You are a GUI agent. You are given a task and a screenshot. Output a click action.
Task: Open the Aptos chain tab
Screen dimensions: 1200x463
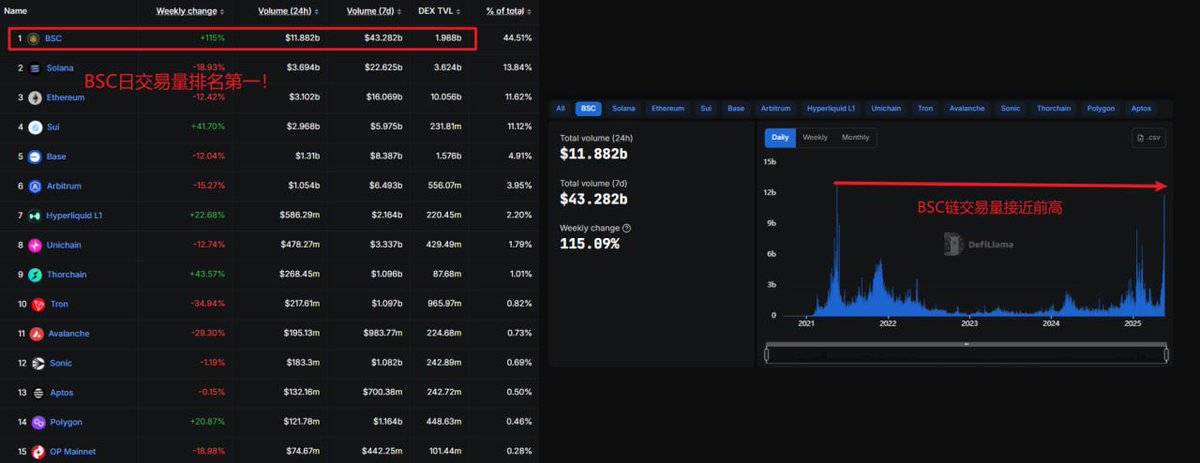pos(1140,108)
